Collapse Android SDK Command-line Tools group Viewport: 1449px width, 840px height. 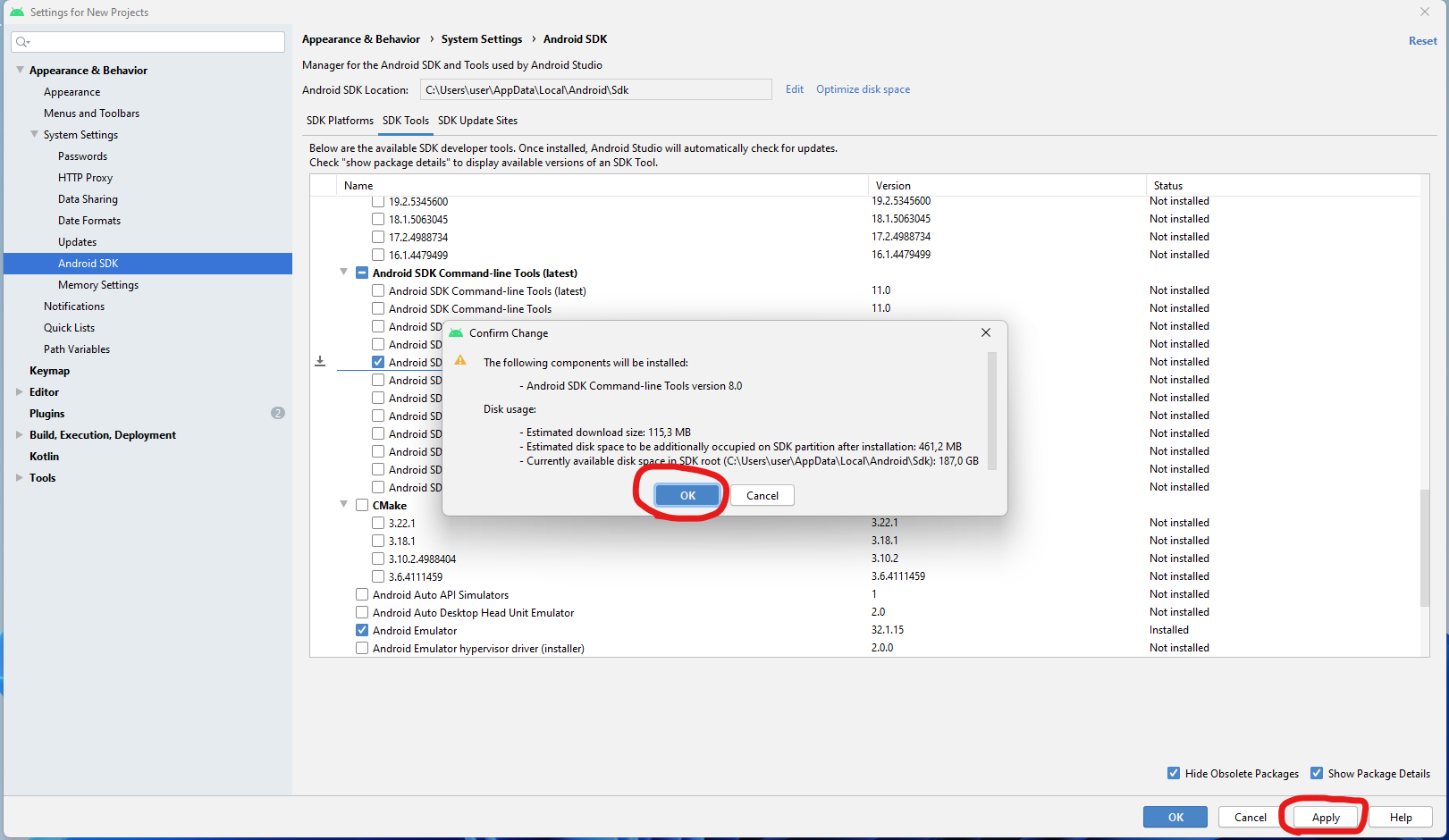(343, 273)
